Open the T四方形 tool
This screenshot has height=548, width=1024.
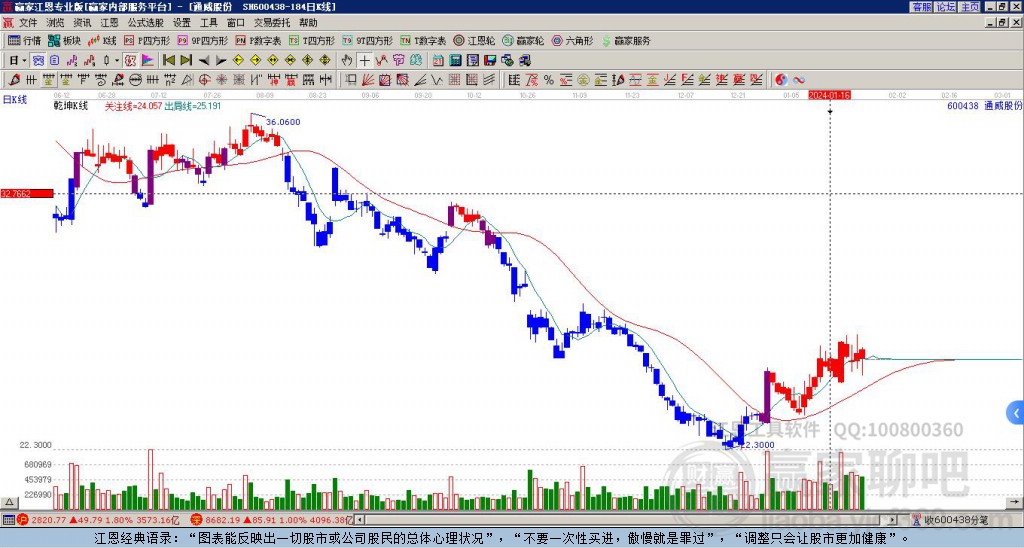312,40
